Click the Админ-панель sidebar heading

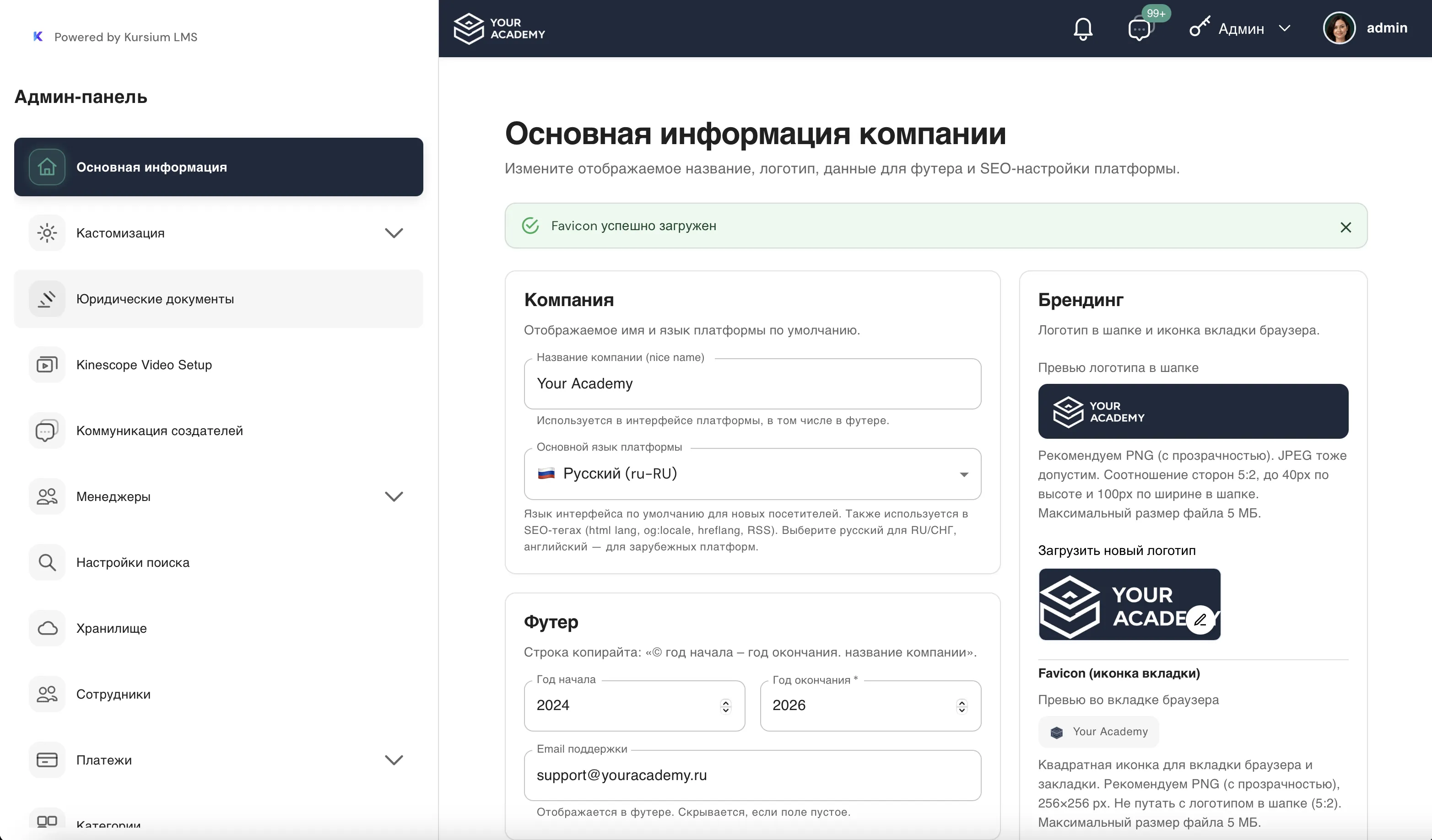81,97
